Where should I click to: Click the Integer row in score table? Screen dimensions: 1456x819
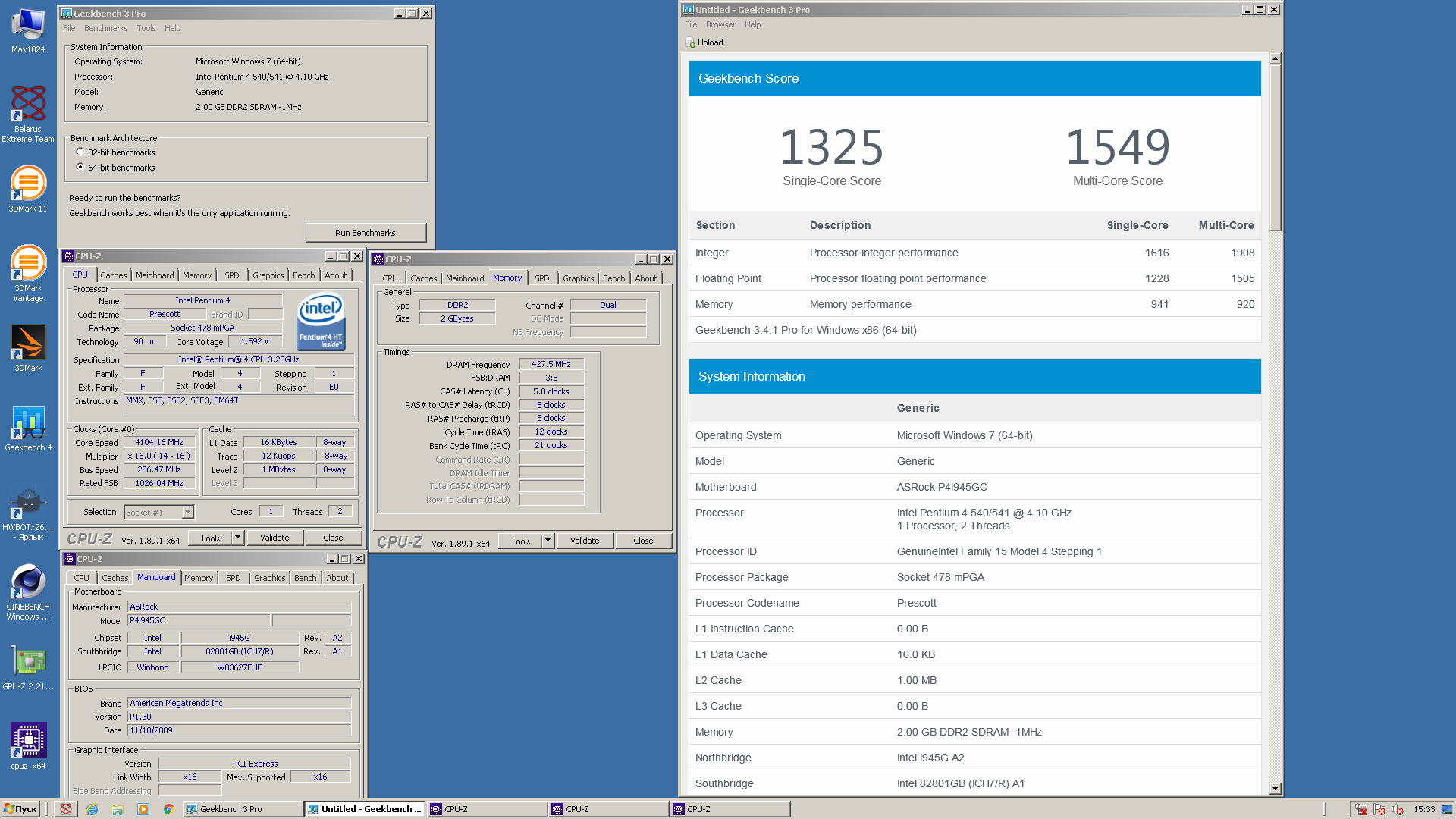[974, 253]
